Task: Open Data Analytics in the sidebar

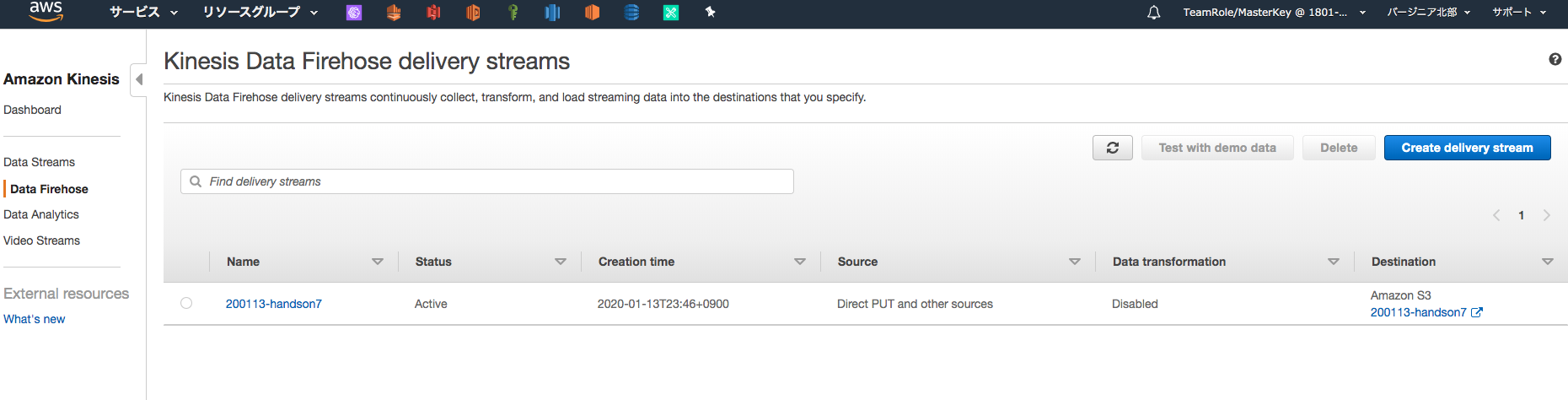Action: [x=41, y=214]
